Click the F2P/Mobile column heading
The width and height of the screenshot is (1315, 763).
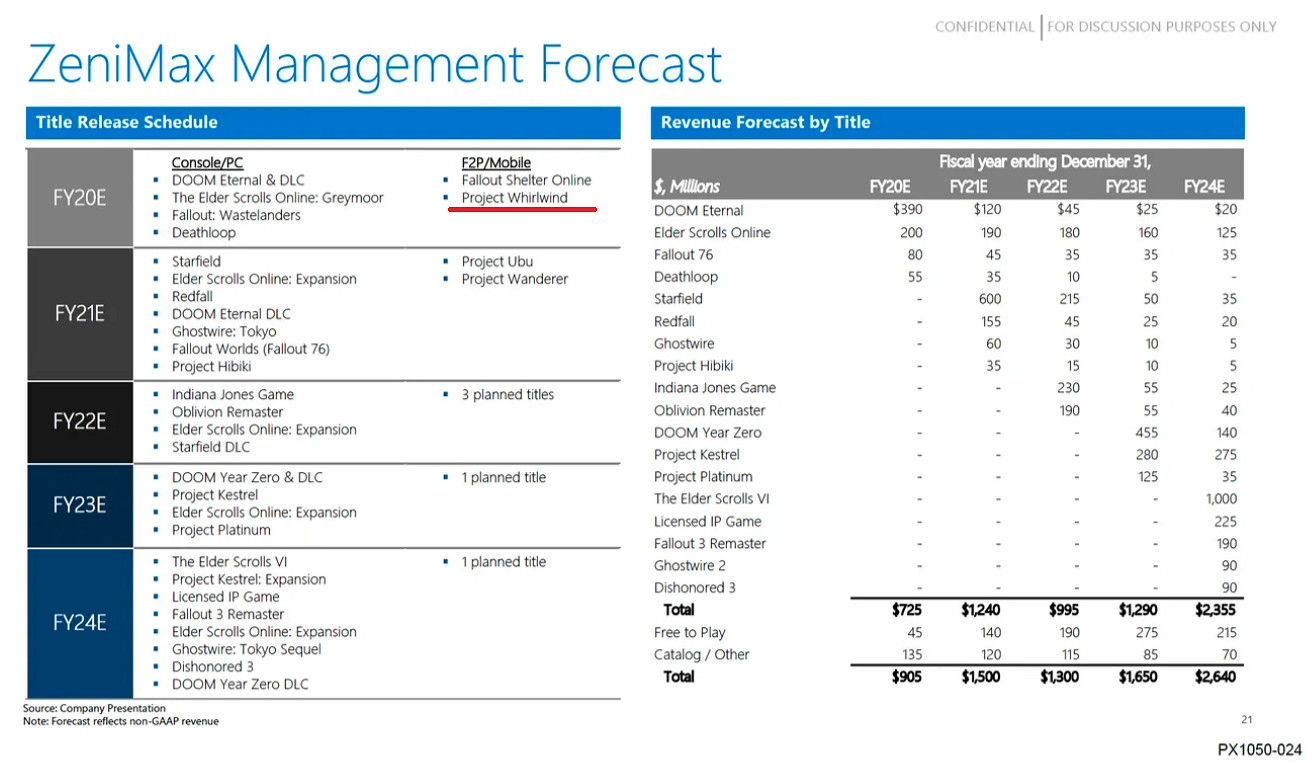[496, 163]
